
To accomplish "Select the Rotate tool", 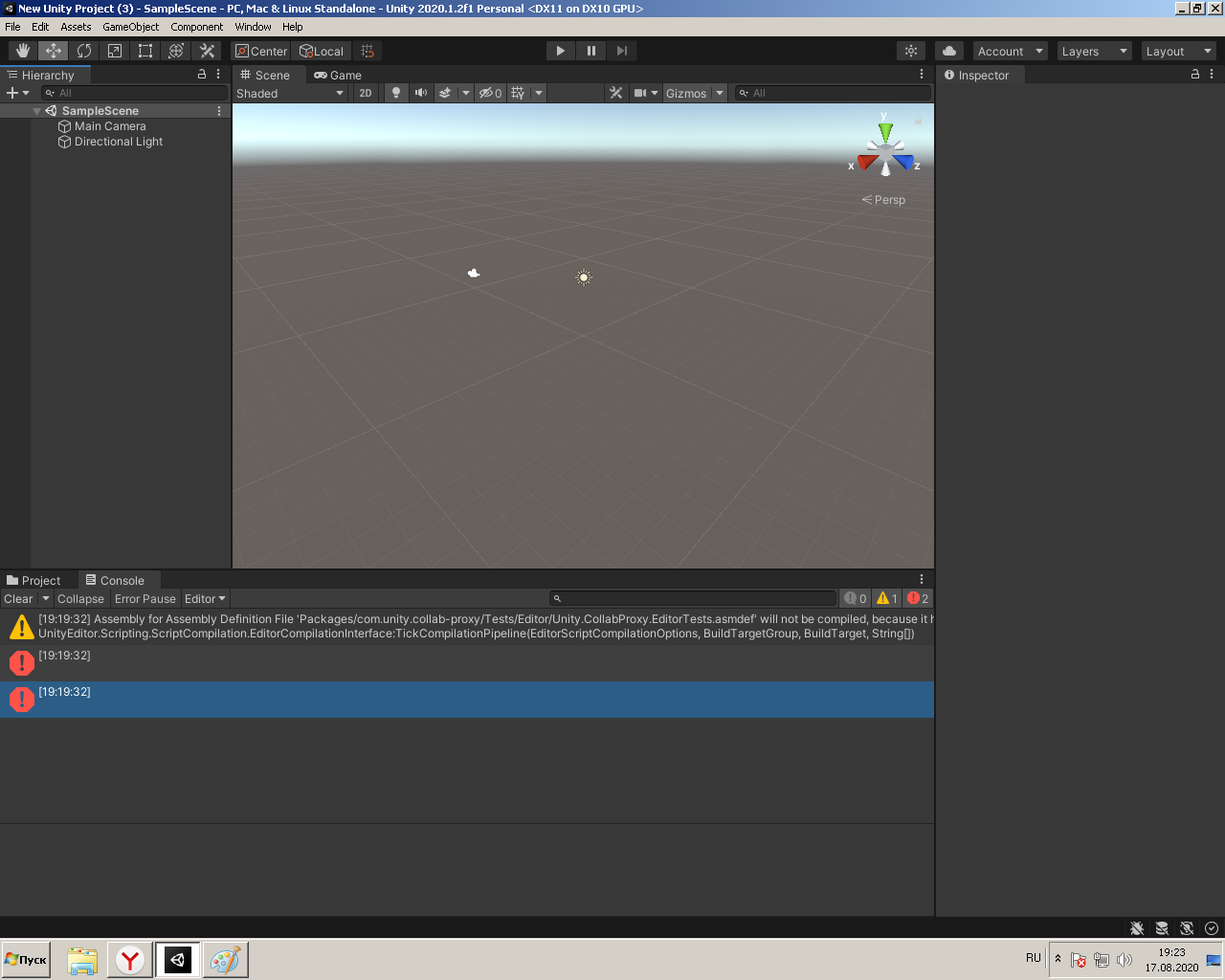I will click(84, 51).
